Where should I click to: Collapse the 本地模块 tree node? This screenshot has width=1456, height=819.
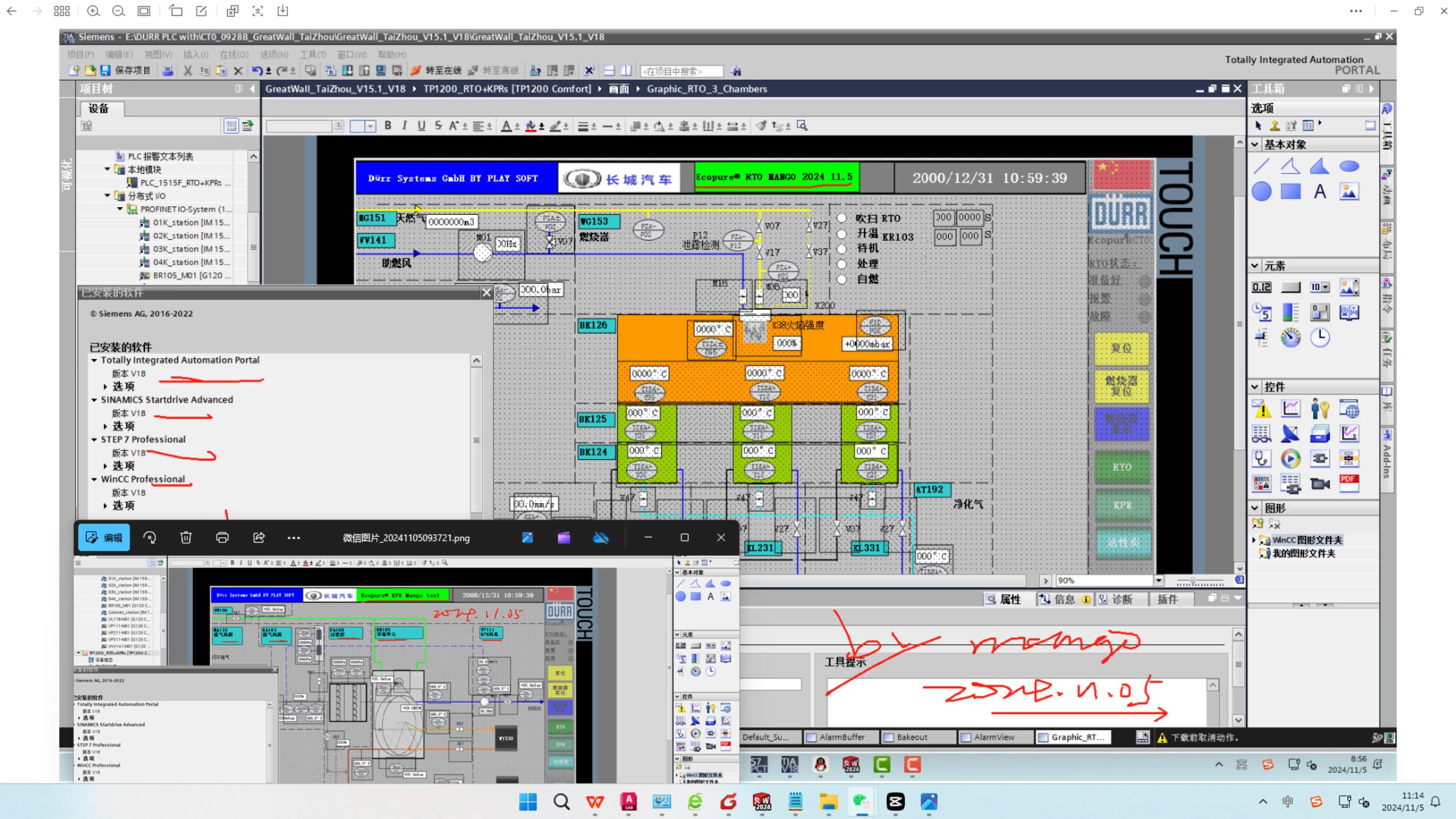click(107, 169)
